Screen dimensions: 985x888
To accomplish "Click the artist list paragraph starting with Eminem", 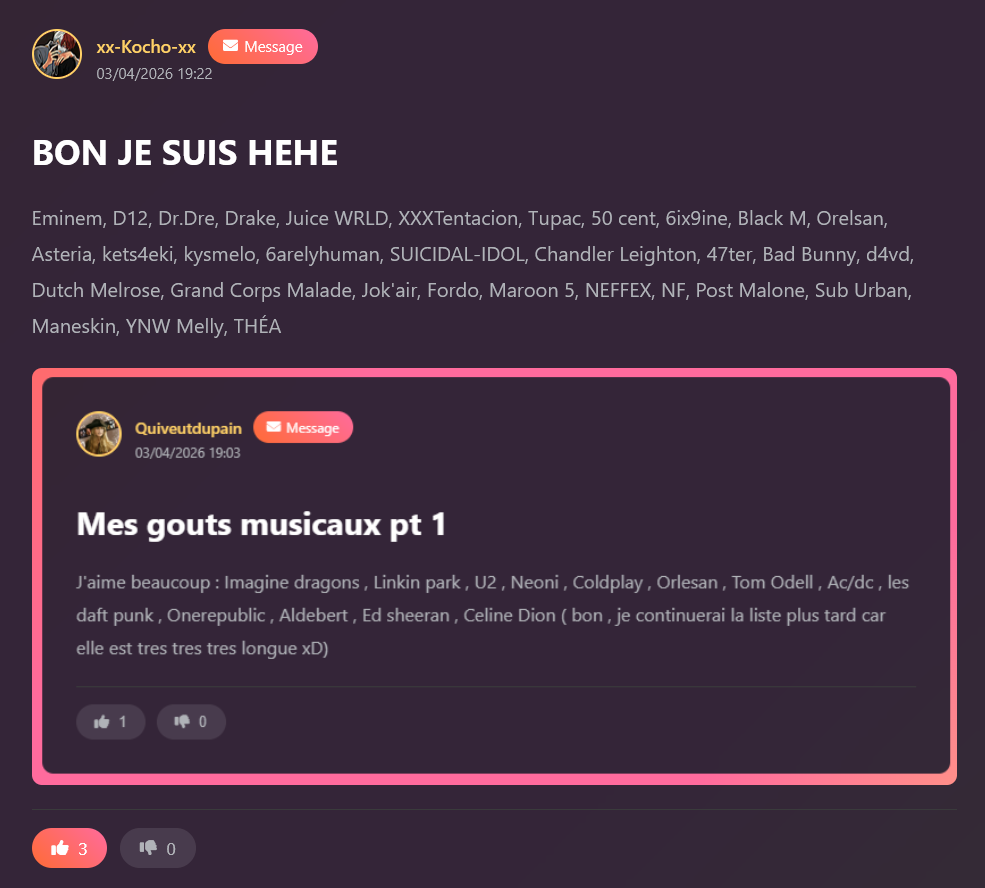I will click(472, 272).
